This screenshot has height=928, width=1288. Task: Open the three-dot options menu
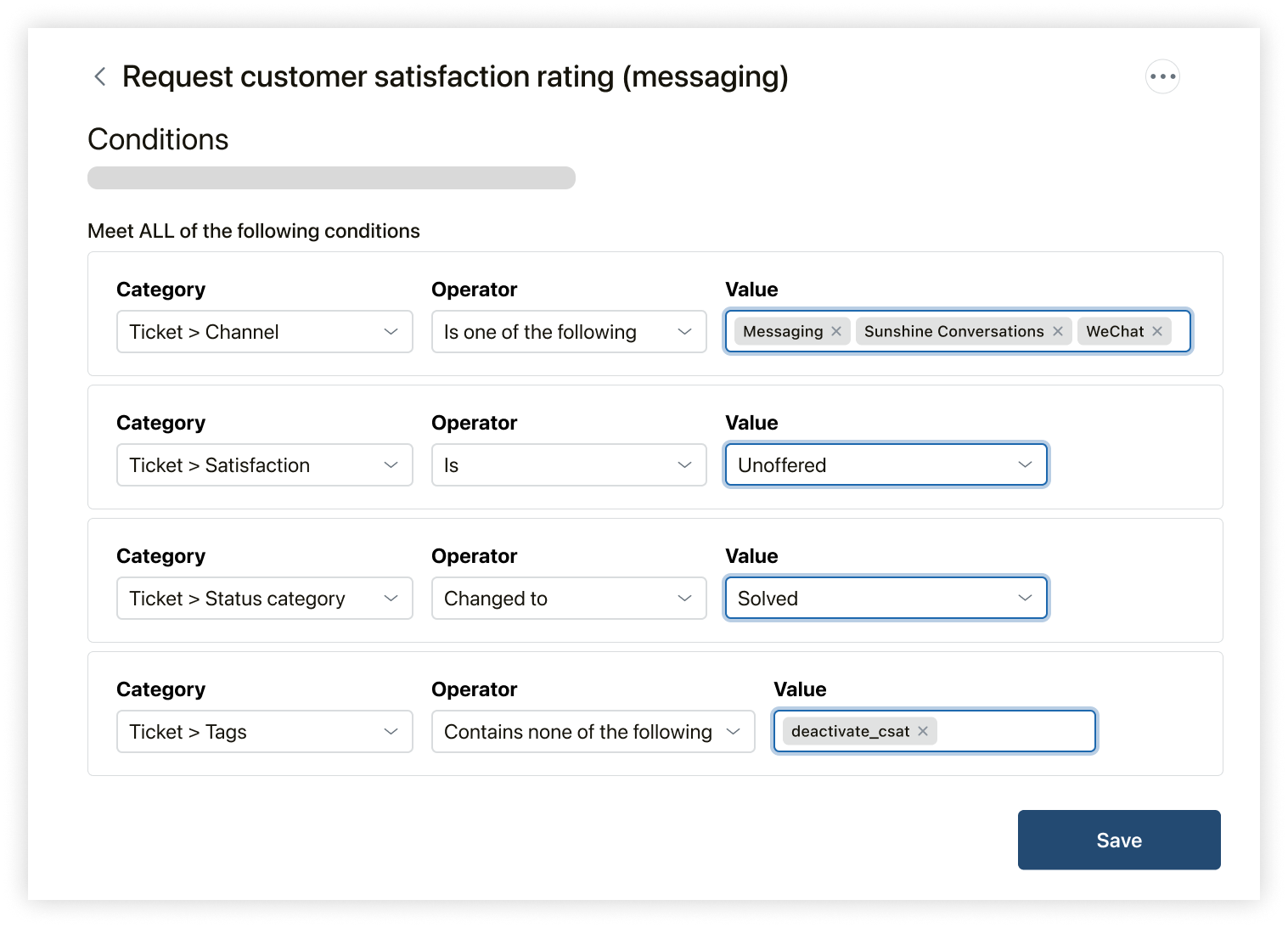pos(1162,76)
